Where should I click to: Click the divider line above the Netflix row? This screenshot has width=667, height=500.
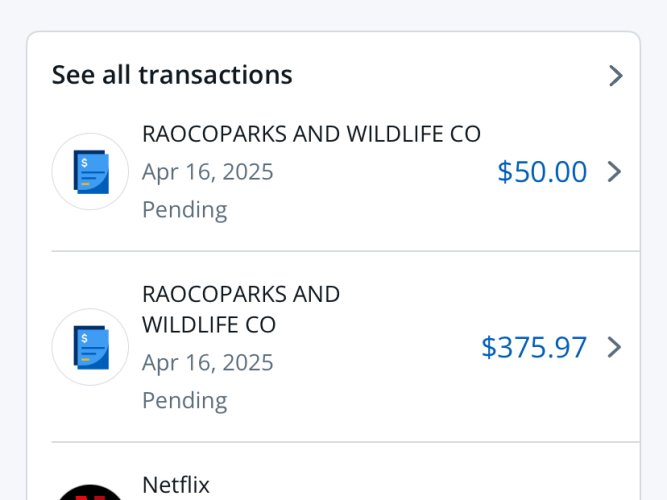point(346,442)
